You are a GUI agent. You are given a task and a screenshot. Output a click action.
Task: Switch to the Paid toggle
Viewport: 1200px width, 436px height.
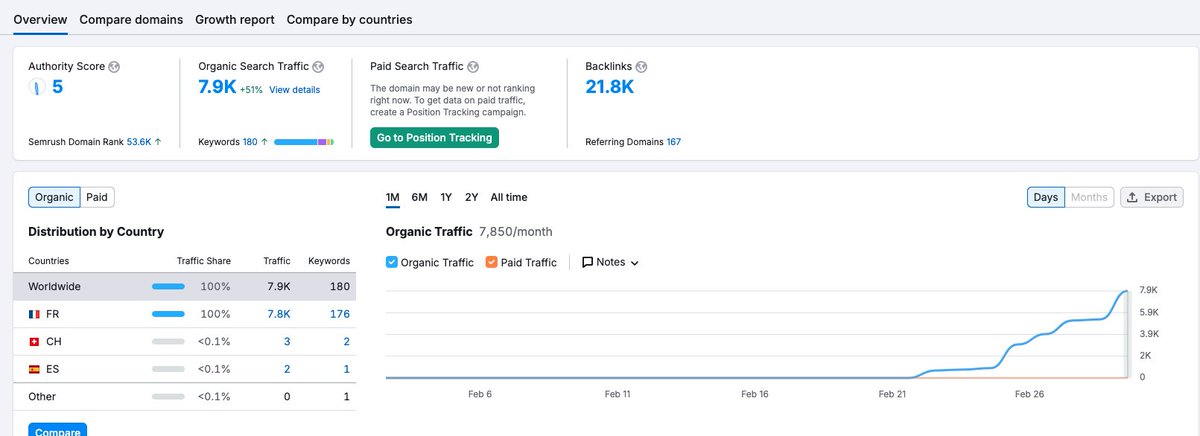[x=97, y=197]
